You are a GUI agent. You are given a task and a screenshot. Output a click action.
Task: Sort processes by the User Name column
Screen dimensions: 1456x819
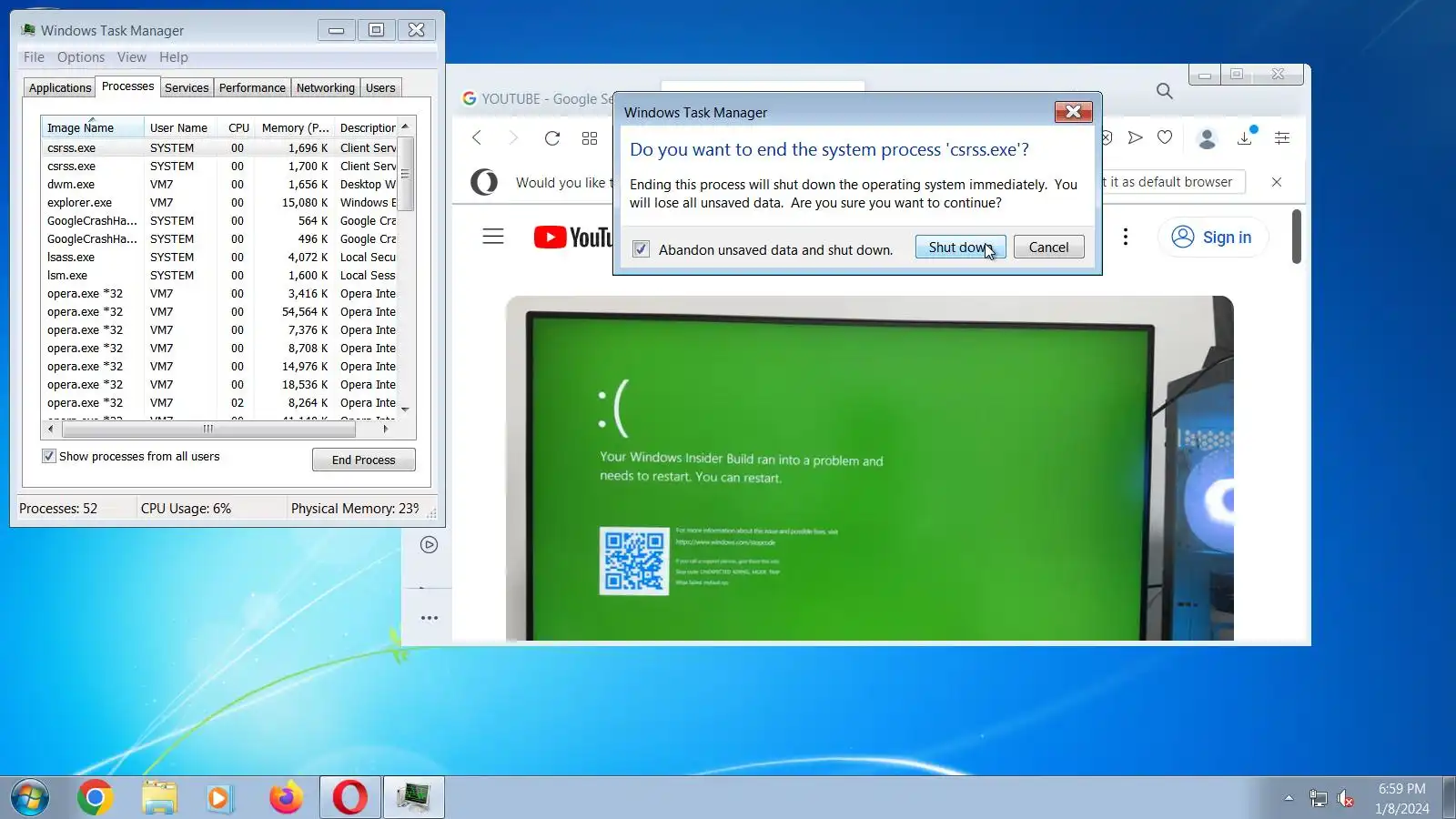click(x=179, y=127)
